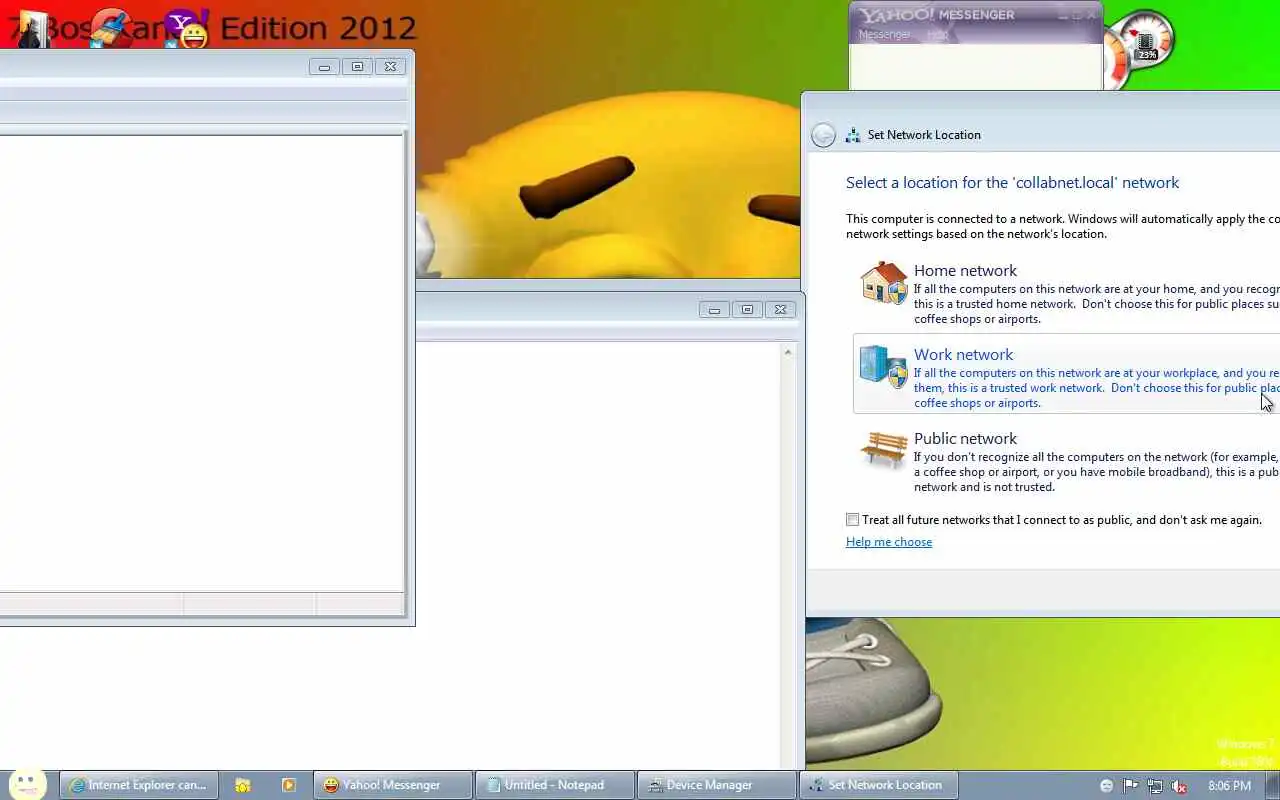The image size is (1280, 800).
Task: Select the Public network heading
Action: [965, 438]
